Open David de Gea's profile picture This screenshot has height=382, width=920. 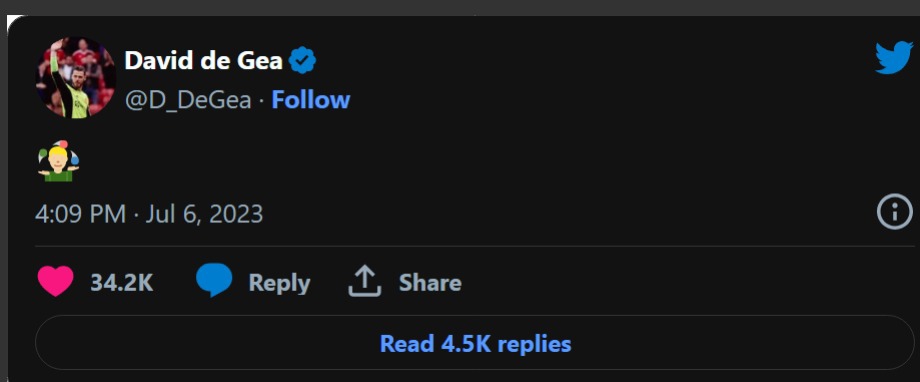coord(76,78)
